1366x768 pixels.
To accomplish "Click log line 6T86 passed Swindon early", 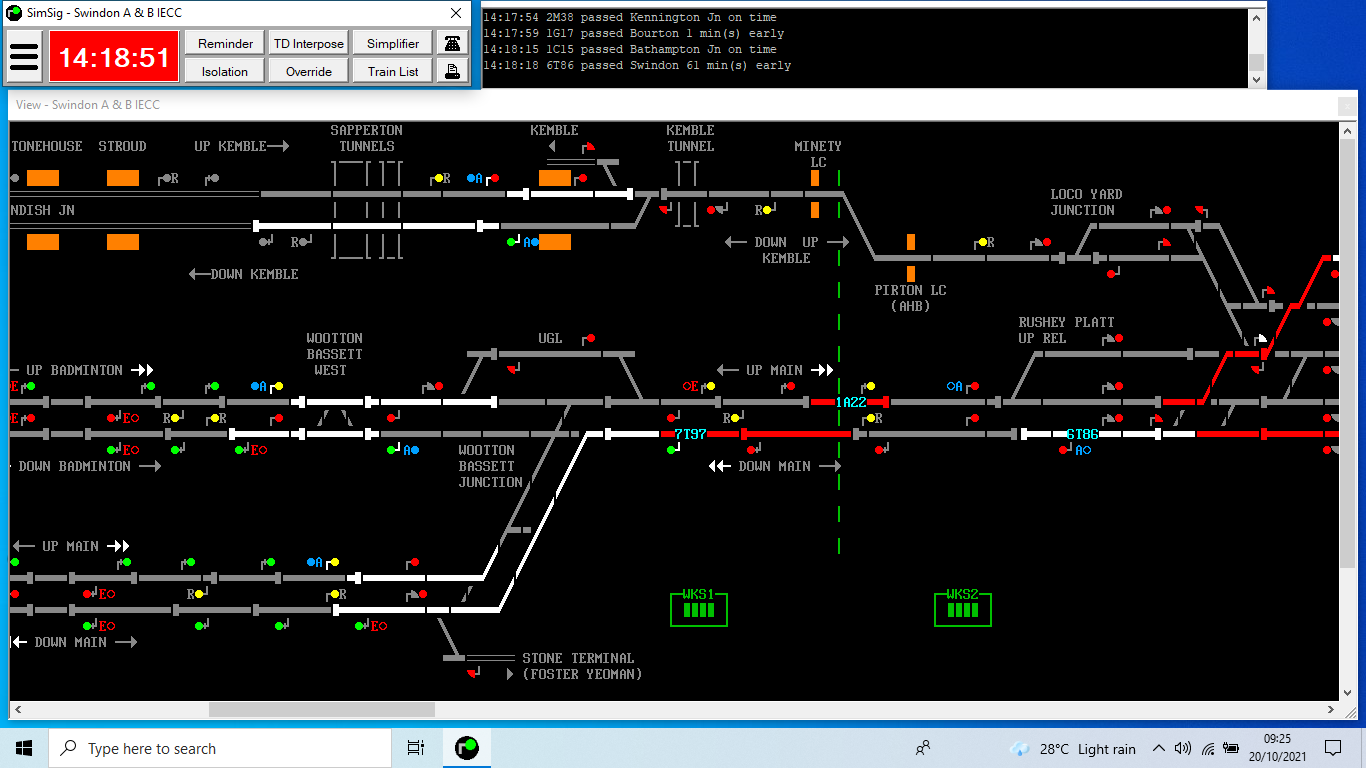I will (x=637, y=65).
